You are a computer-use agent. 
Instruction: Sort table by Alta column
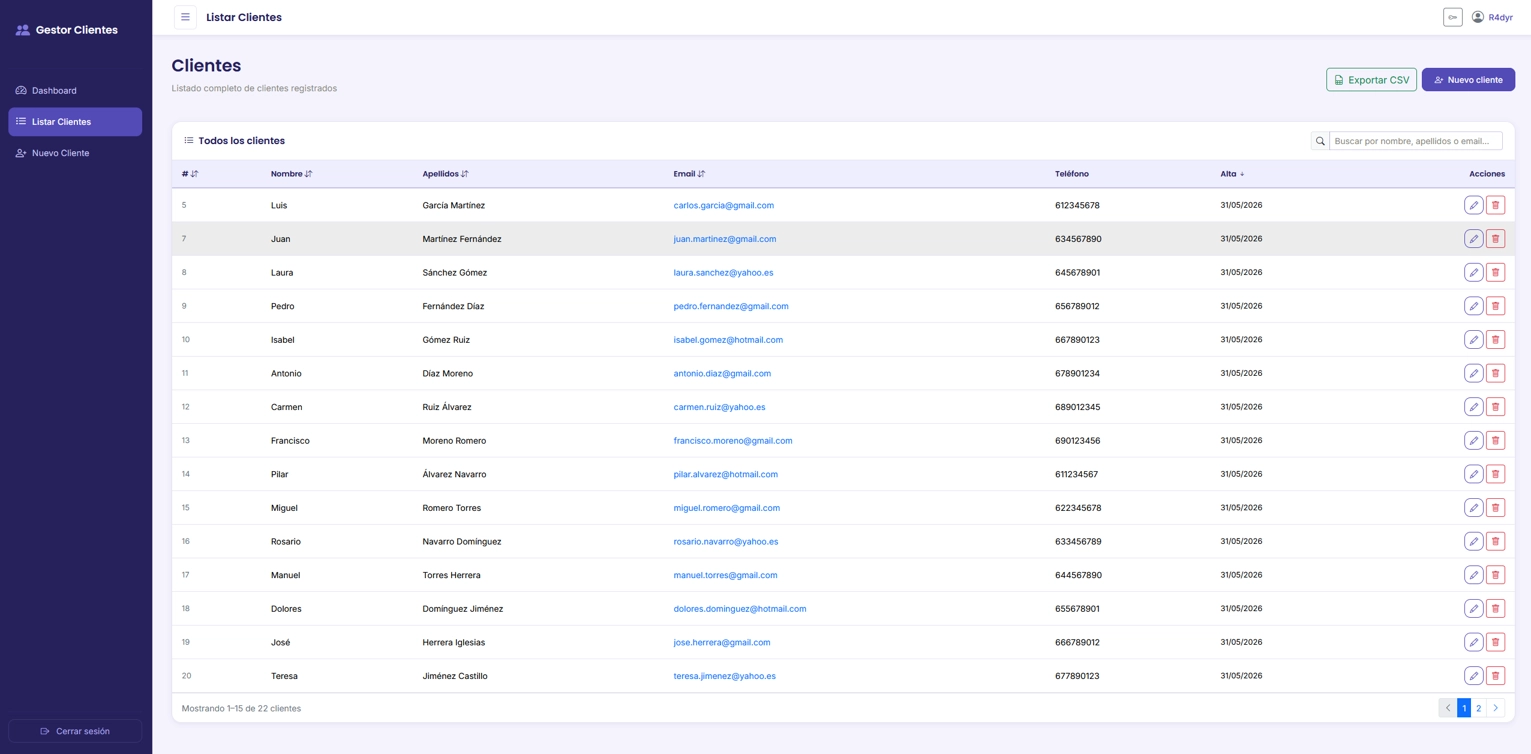pyautogui.click(x=1232, y=174)
